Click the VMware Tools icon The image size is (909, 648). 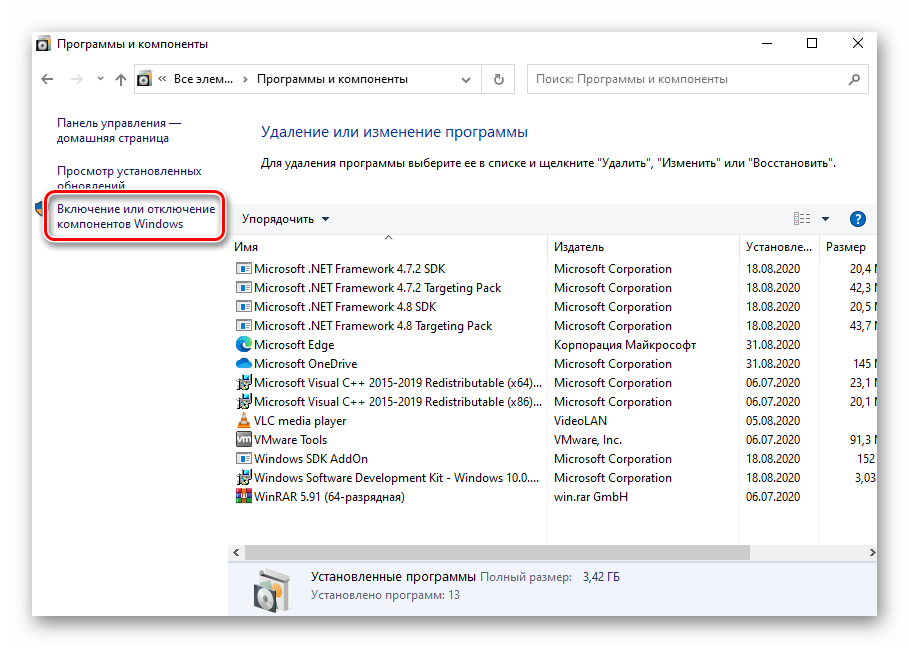(243, 439)
